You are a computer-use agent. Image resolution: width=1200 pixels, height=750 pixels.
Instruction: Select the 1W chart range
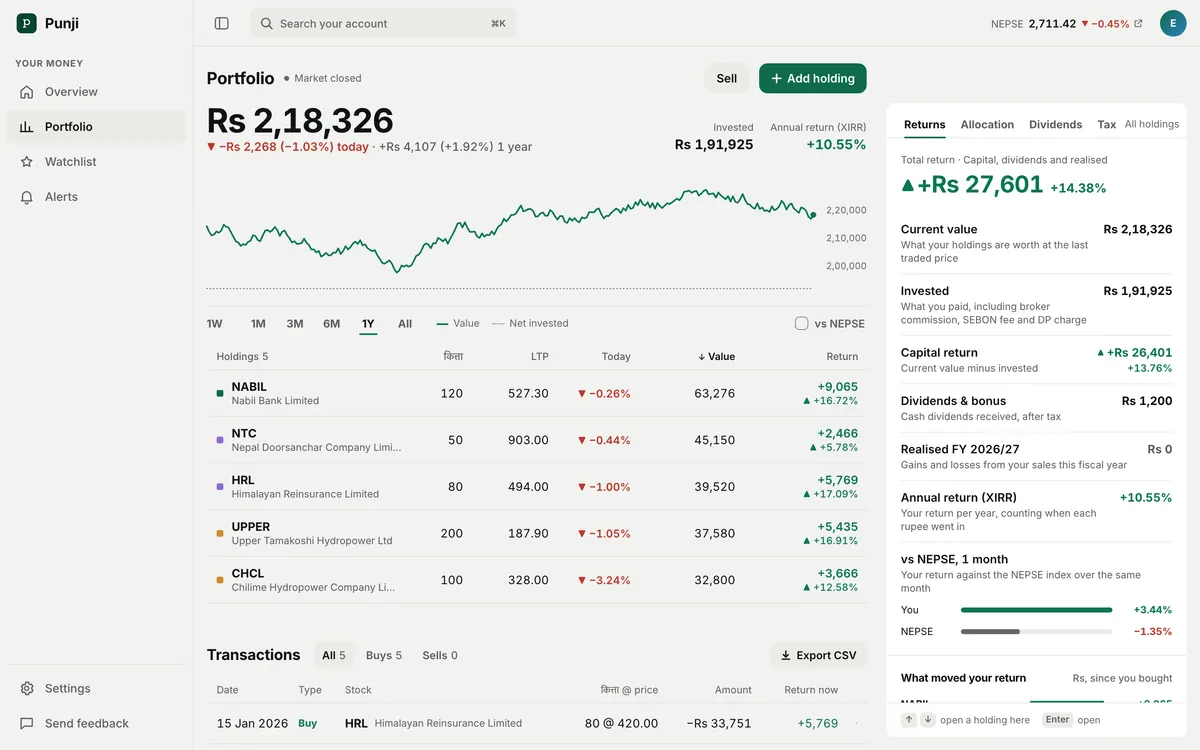[215, 324]
